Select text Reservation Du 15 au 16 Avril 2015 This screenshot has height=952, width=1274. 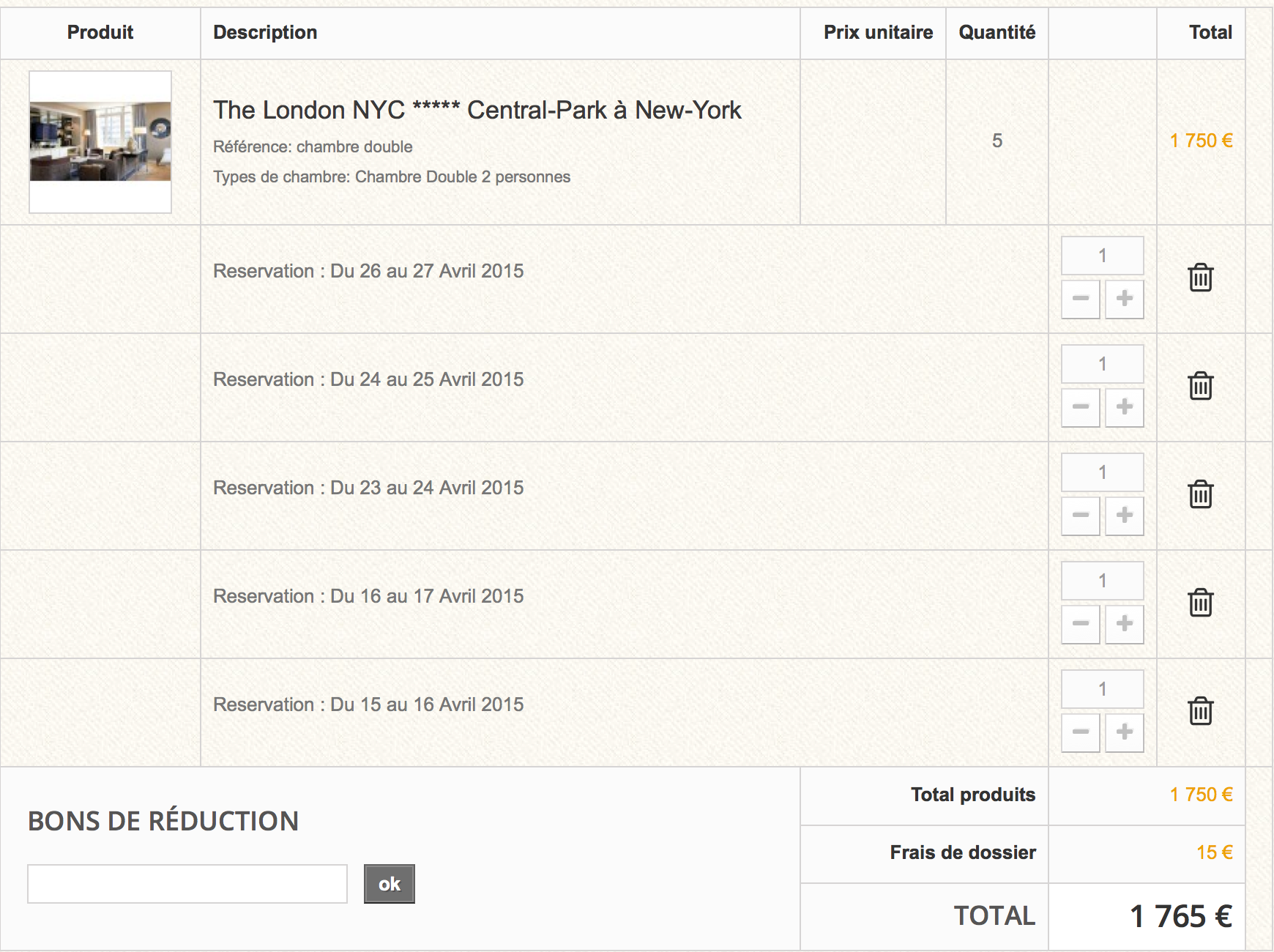point(368,704)
